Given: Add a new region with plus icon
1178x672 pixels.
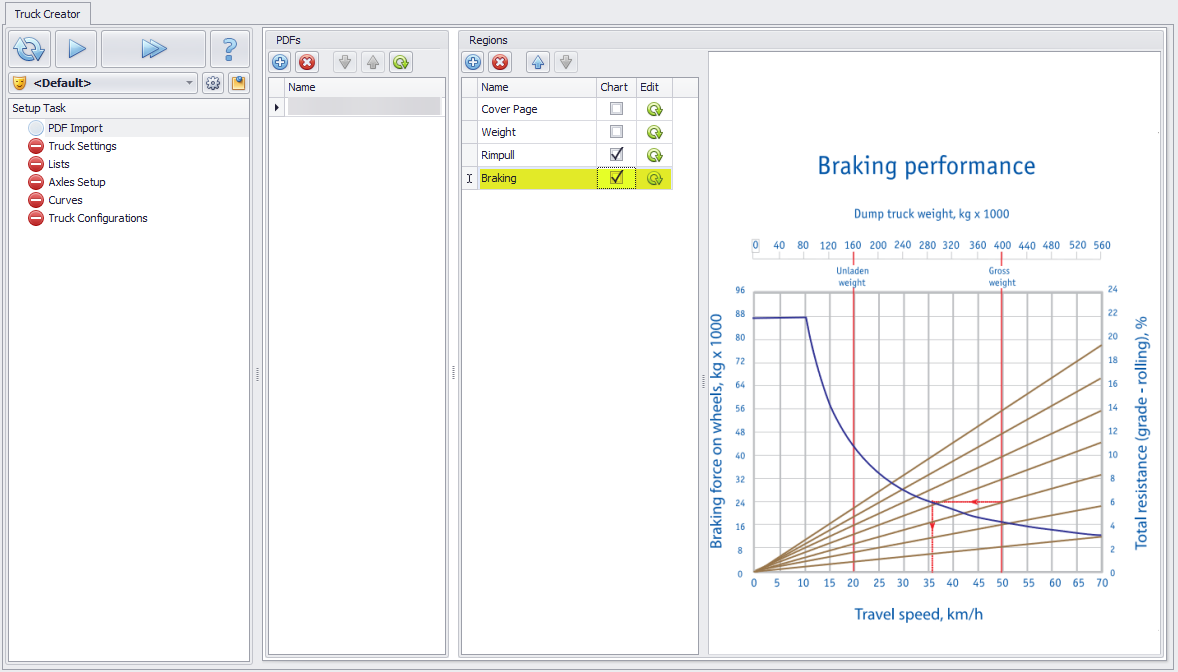Looking at the screenshot, I should (472, 62).
